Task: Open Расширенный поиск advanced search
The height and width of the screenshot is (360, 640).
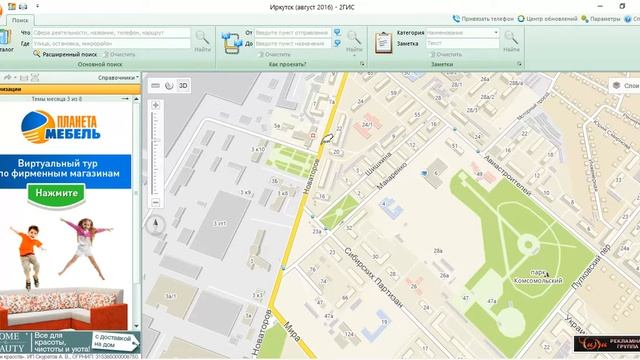Action: tap(66, 54)
